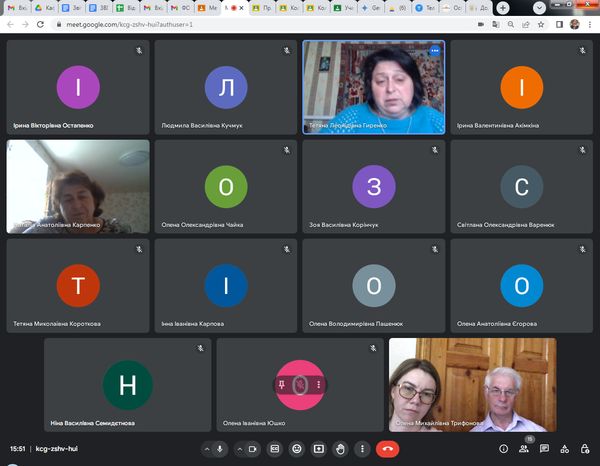Image resolution: width=600 pixels, height=466 pixels.
Task: Toggle the microphone button in the call bar
Action: click(220, 449)
